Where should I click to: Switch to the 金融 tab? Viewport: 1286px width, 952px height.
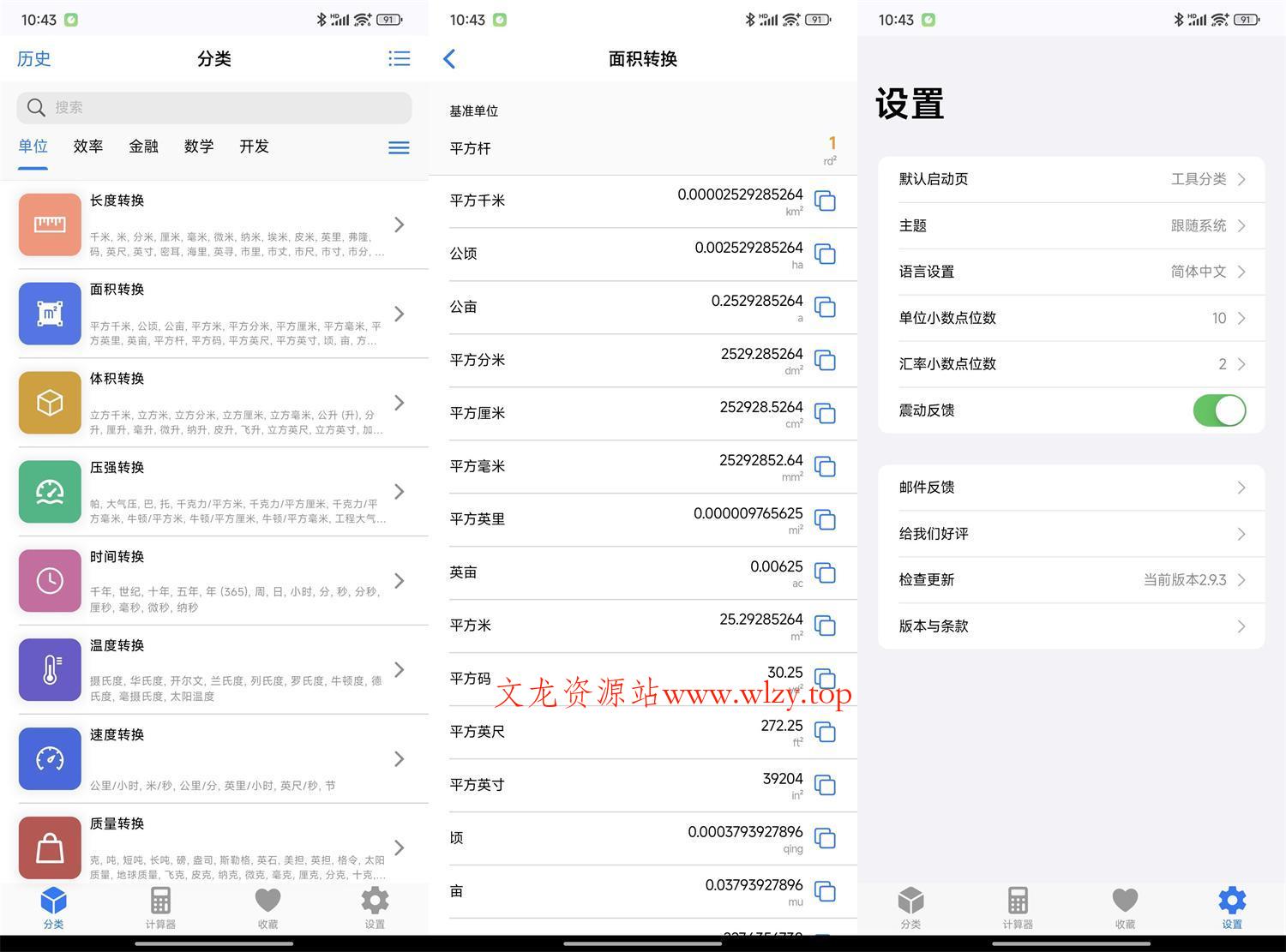coord(143,147)
